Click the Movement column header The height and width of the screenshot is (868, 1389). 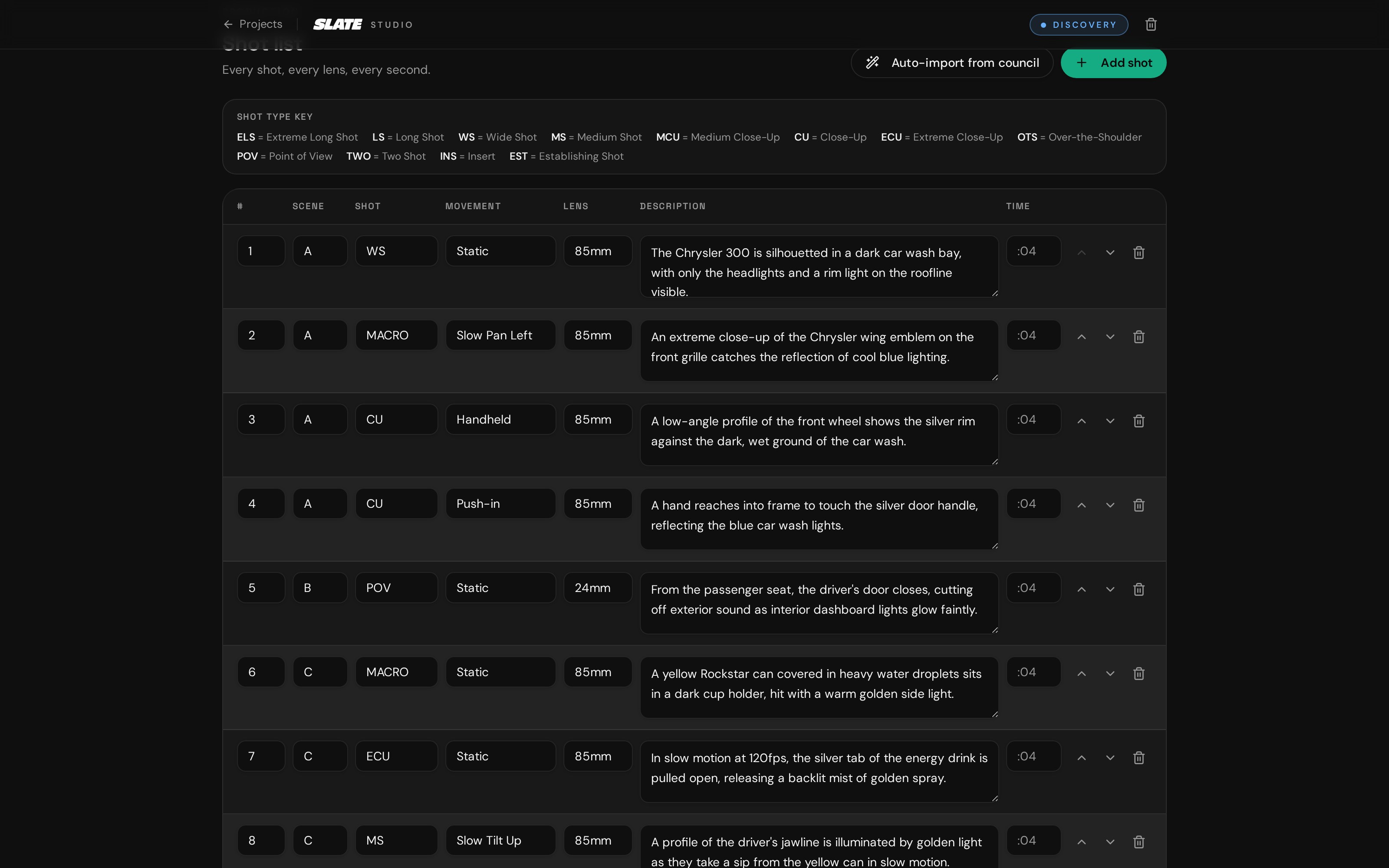(473, 206)
